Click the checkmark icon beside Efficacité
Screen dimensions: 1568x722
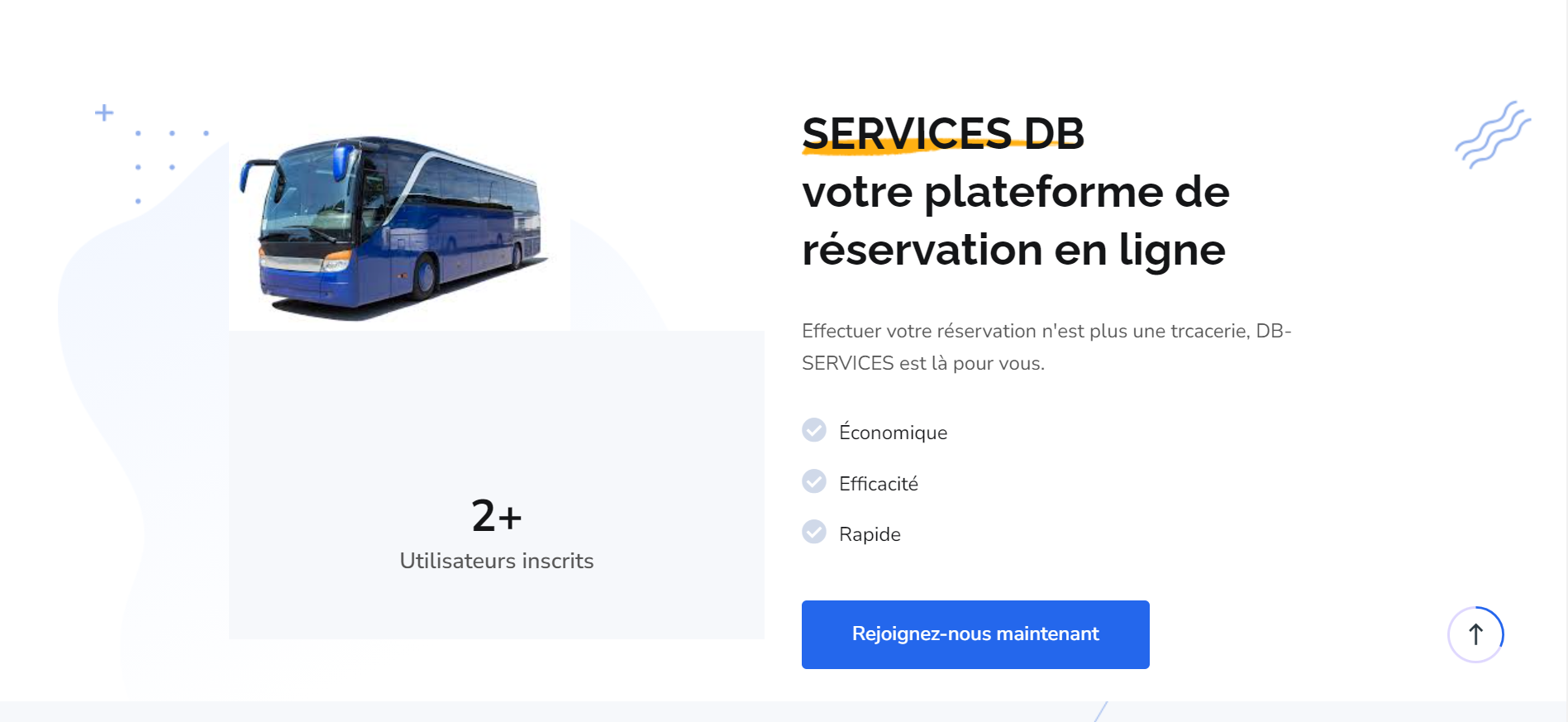[814, 481]
